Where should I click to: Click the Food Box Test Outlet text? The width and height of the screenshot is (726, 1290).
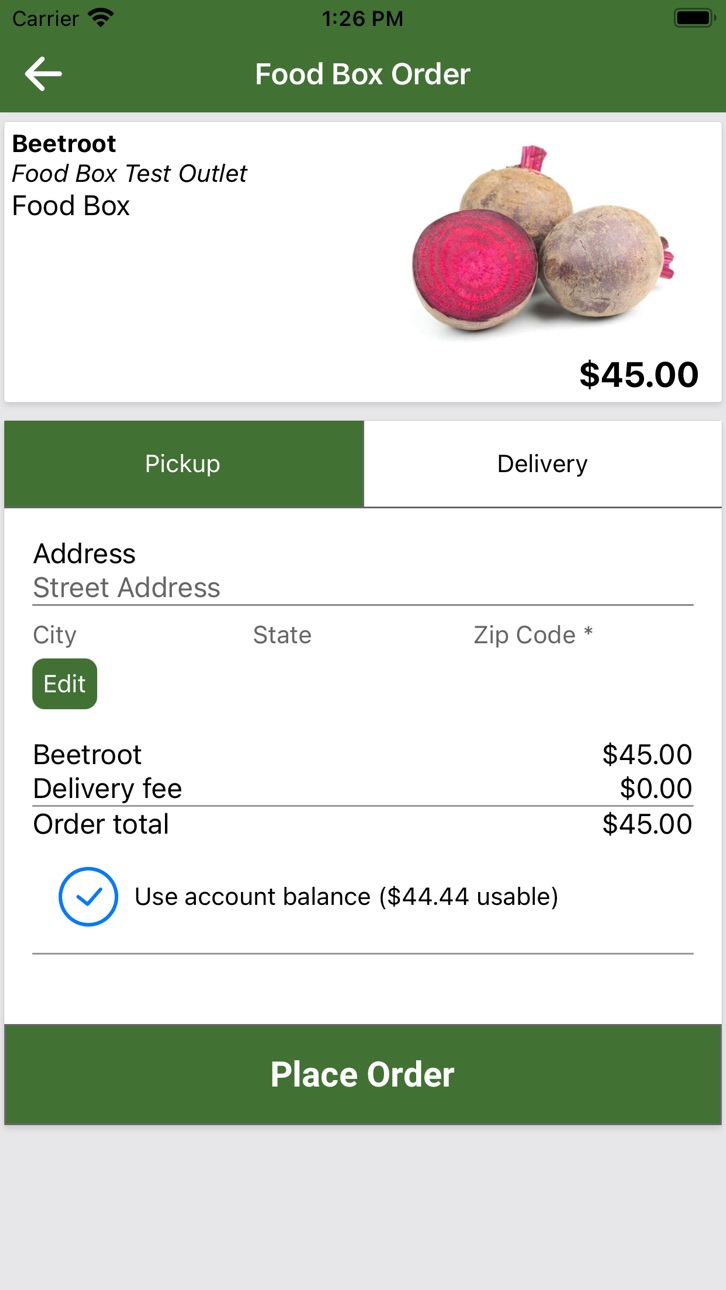129,174
